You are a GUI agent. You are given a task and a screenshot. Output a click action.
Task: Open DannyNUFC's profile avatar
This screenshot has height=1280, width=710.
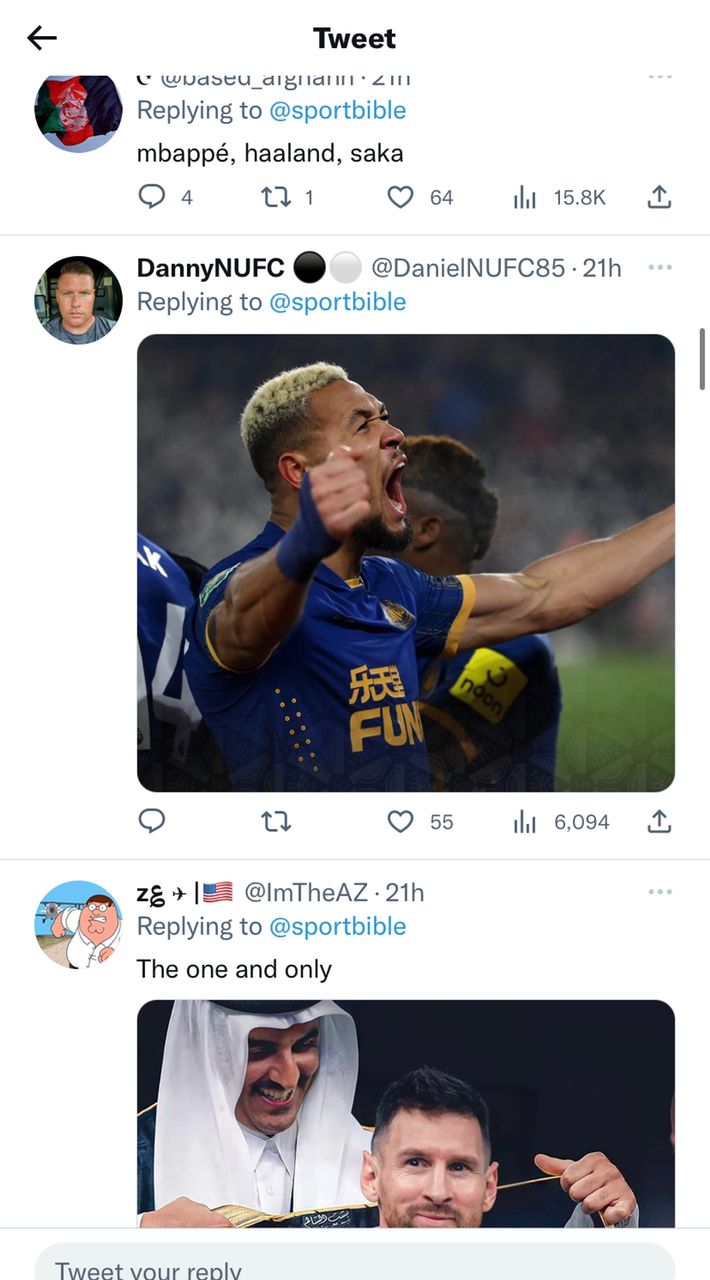click(x=78, y=300)
